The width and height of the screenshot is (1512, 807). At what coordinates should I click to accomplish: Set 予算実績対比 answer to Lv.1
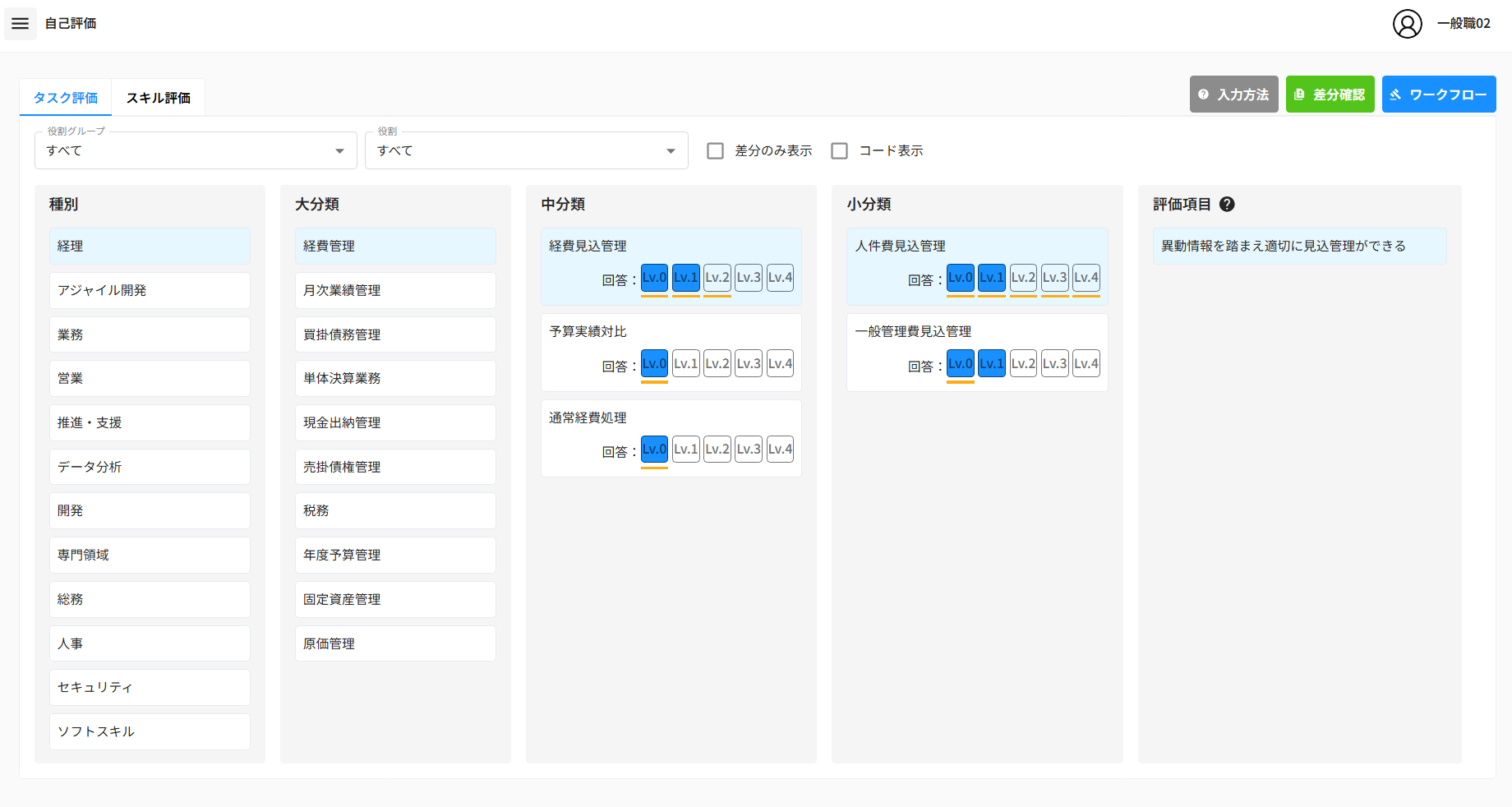point(685,363)
